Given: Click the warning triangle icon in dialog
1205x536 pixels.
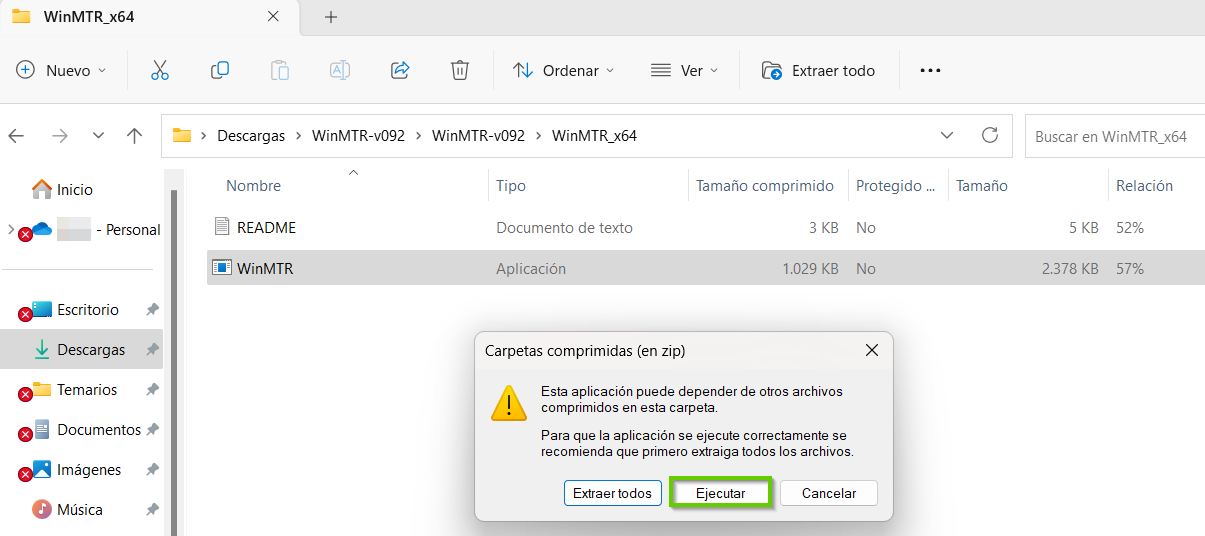Looking at the screenshot, I should (x=509, y=403).
